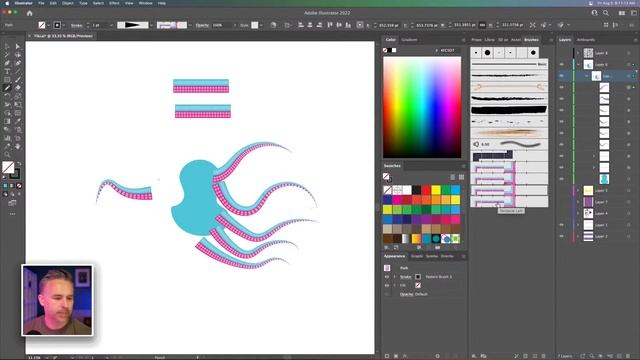This screenshot has height=360, width=640.
Task: Toggle Fill visibility in Appearance panel
Action: [387, 285]
